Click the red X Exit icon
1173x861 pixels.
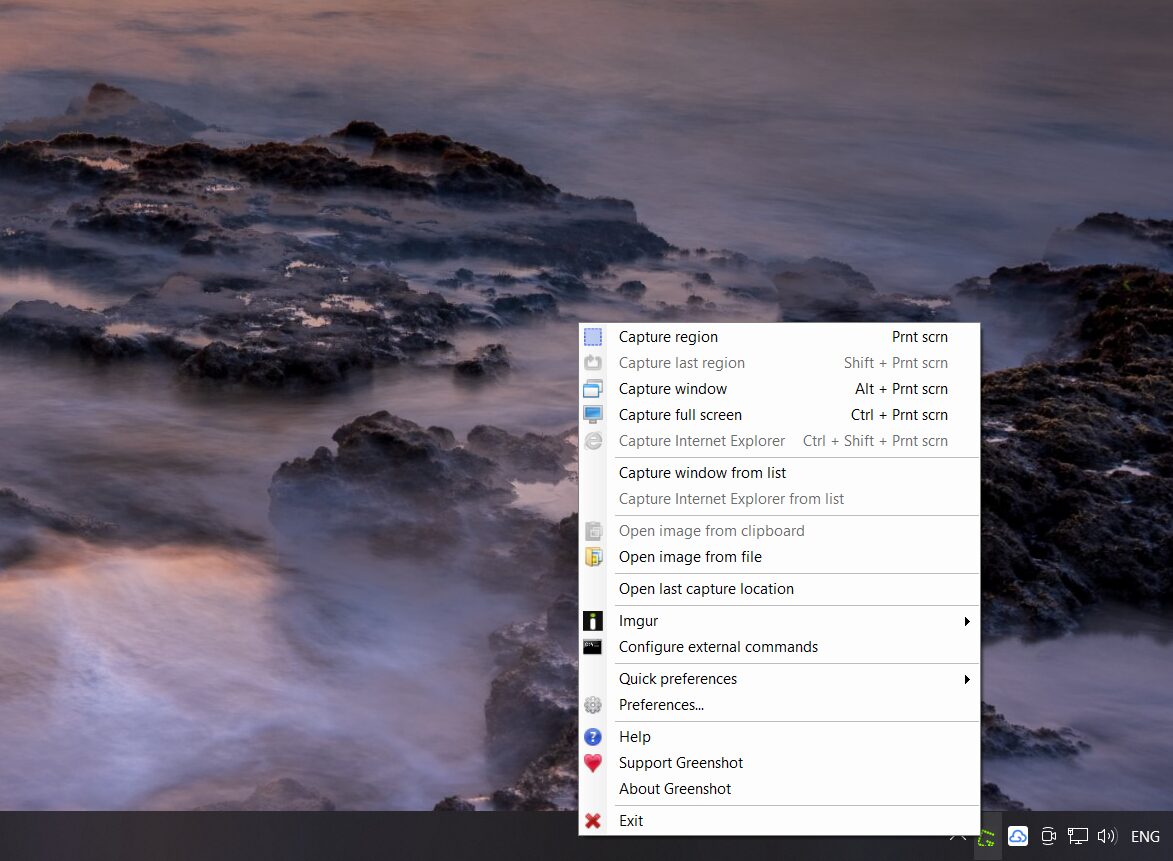593,821
